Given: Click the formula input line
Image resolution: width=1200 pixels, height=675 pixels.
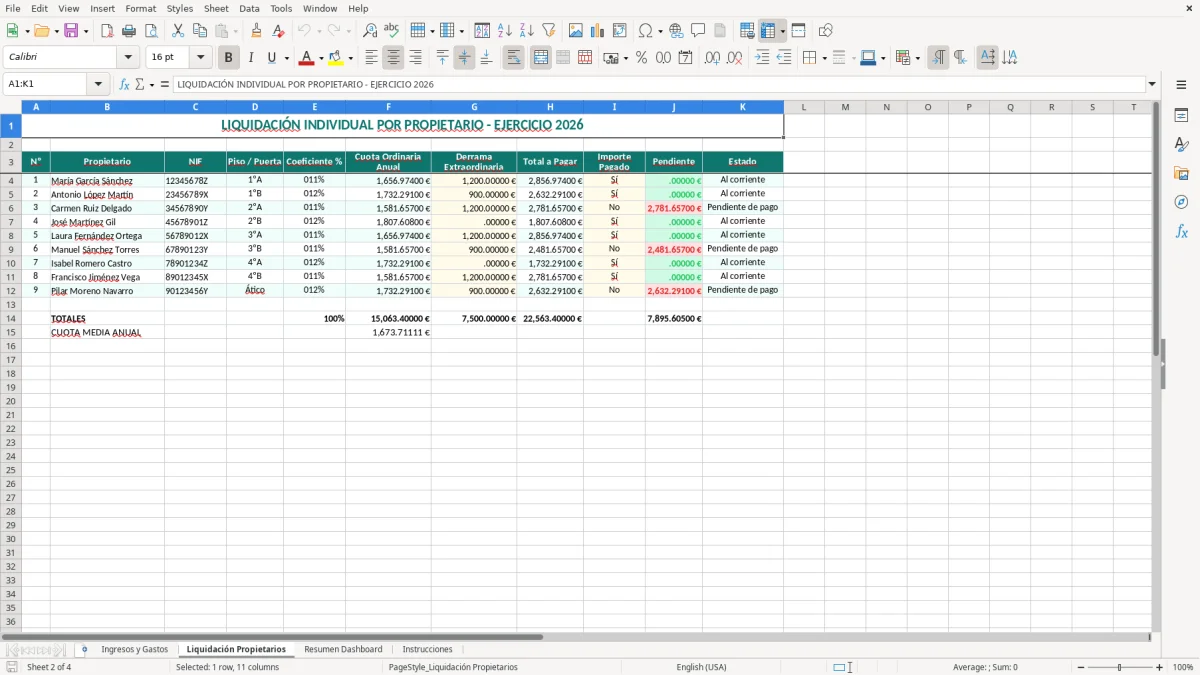Looking at the screenshot, I should coord(659,84).
